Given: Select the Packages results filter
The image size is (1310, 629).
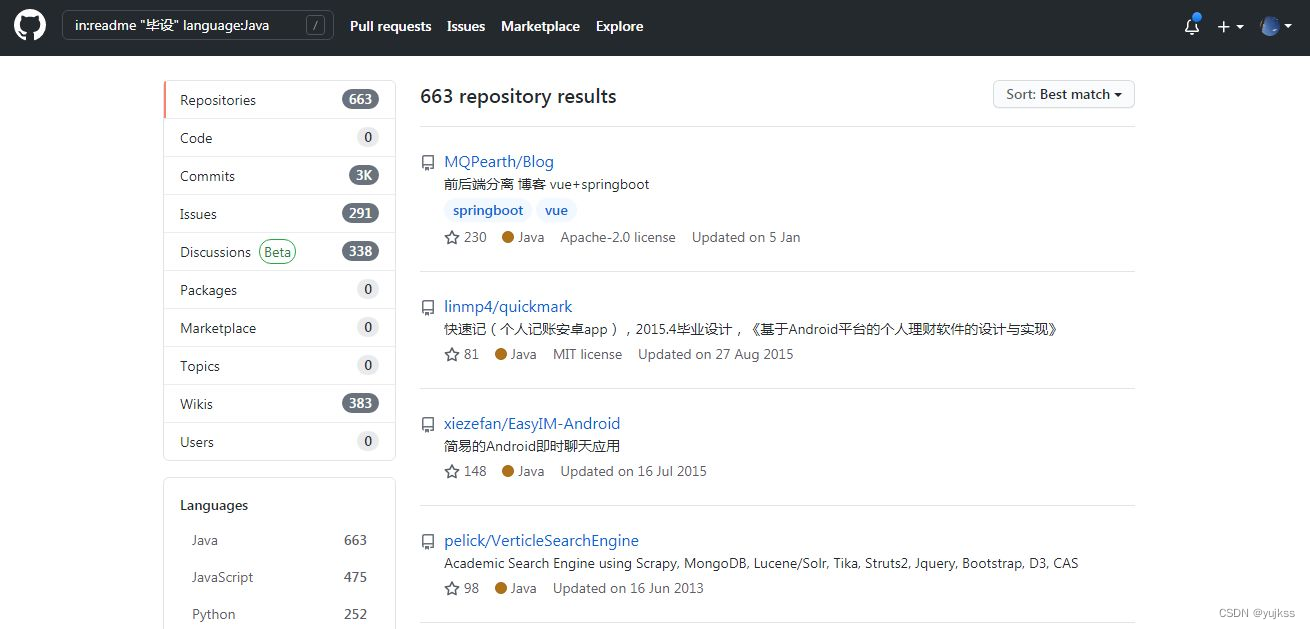Looking at the screenshot, I should [279, 290].
